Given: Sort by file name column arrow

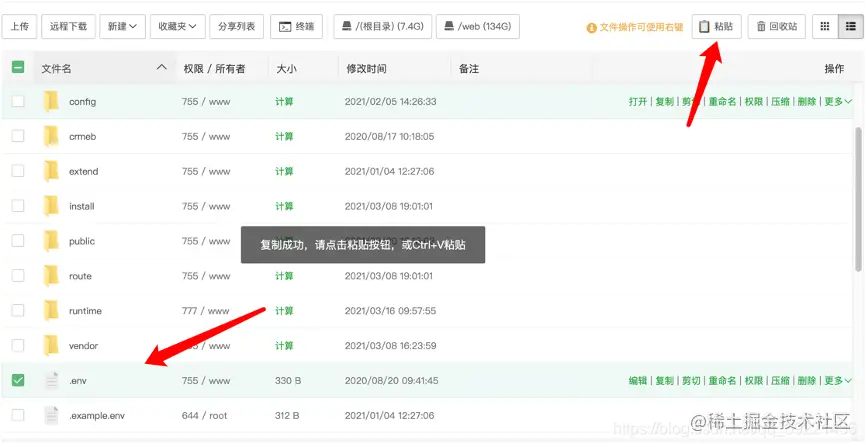Looking at the screenshot, I should tap(161, 67).
